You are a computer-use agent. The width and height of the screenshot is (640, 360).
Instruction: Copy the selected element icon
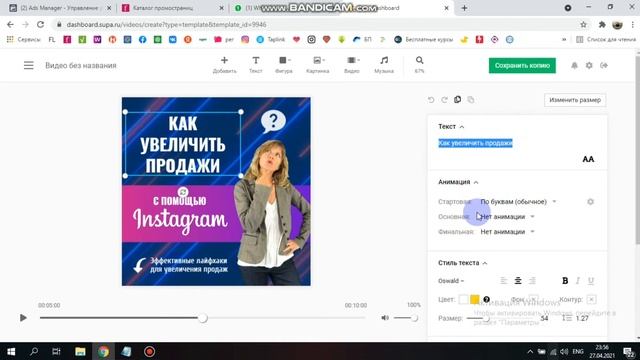coord(458,100)
